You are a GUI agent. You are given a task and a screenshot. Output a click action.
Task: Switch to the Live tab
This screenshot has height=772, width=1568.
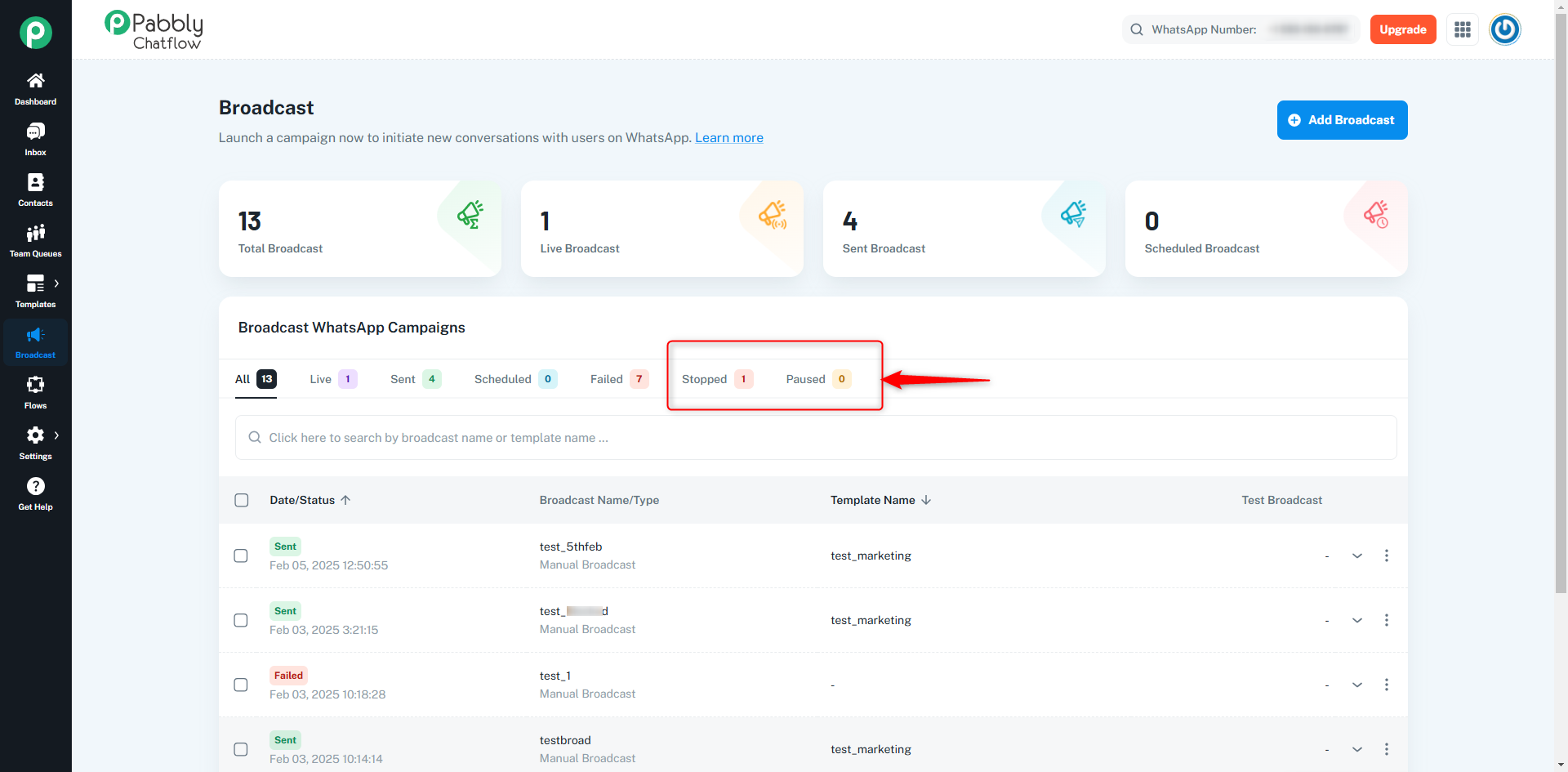(x=333, y=379)
